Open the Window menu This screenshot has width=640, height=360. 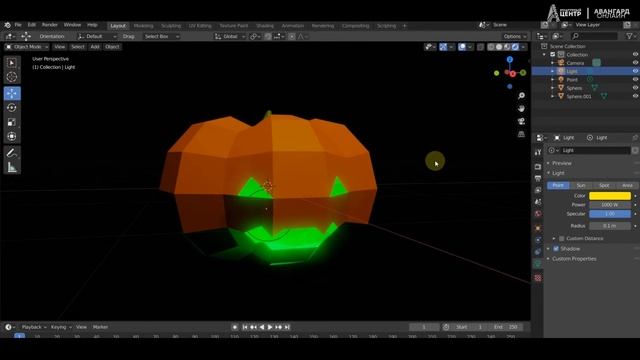click(x=72, y=25)
